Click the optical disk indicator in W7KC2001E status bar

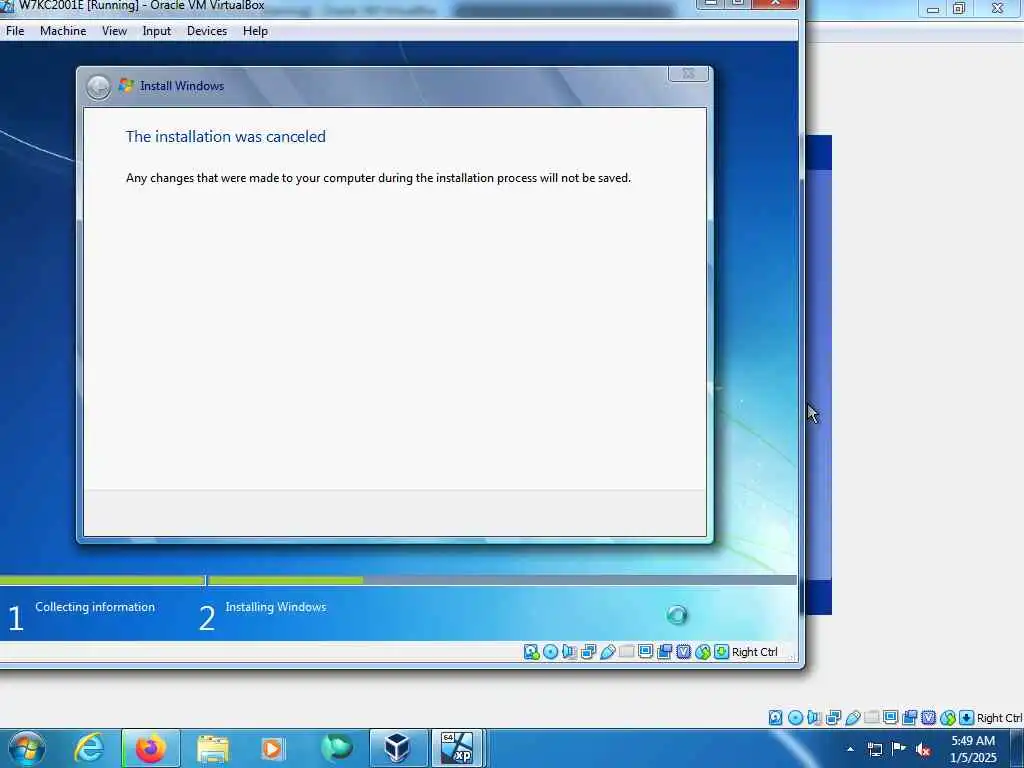[x=551, y=652]
